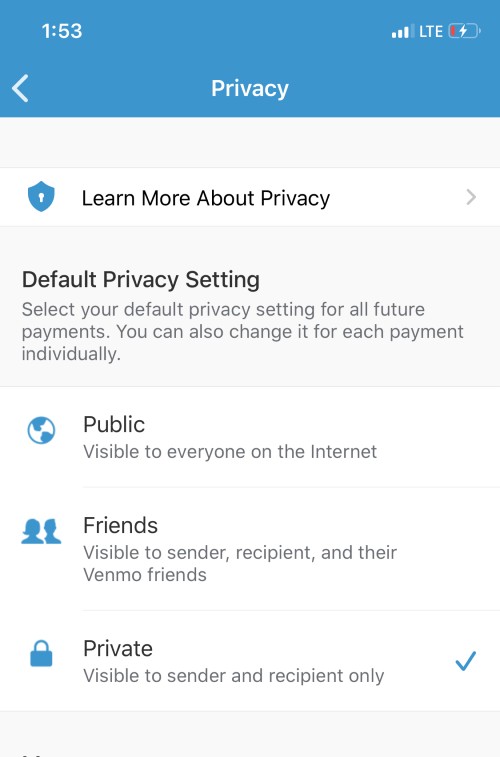Tap 'Visible to sender and recipient only' text

(x=234, y=675)
